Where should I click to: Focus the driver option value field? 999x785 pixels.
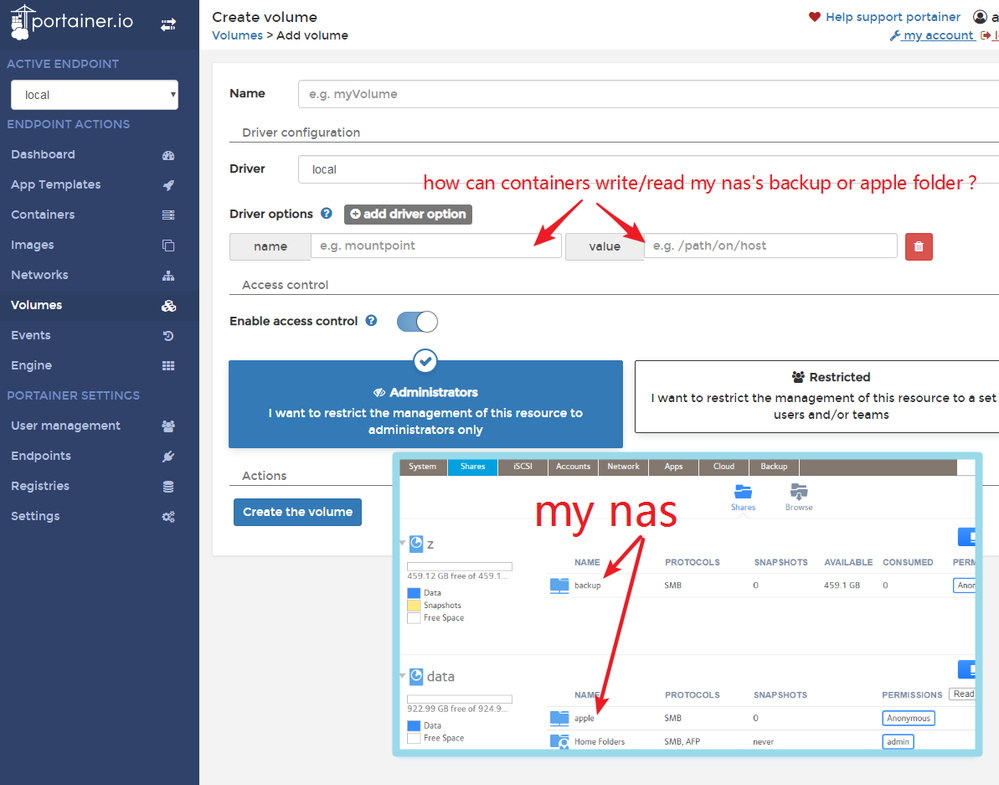click(771, 246)
